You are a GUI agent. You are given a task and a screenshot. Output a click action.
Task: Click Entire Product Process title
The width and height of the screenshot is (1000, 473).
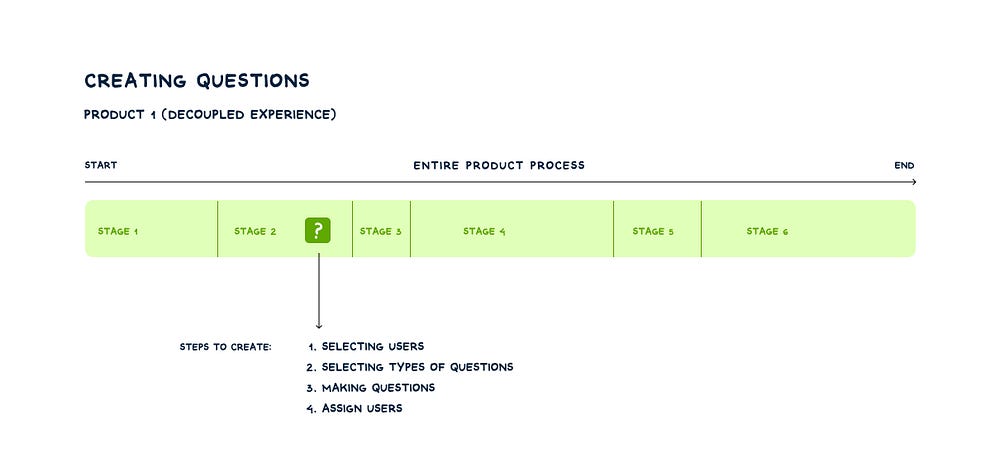point(499,165)
